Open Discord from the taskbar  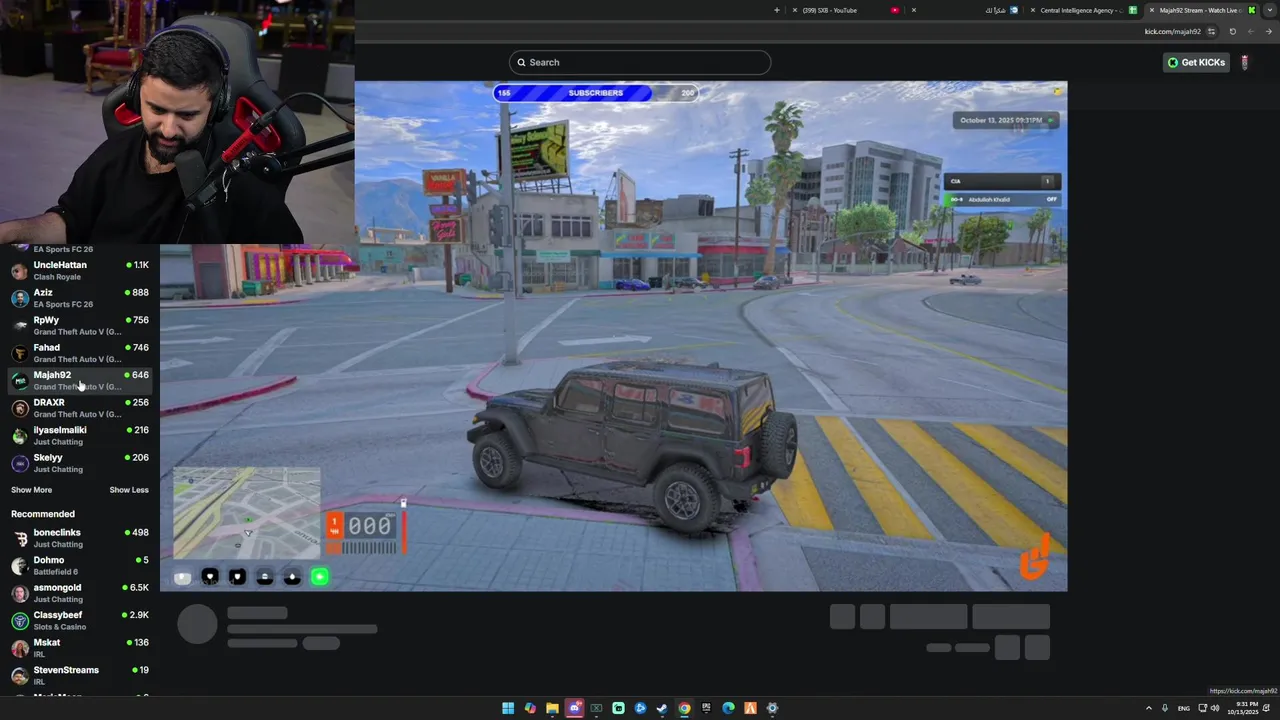(574, 708)
